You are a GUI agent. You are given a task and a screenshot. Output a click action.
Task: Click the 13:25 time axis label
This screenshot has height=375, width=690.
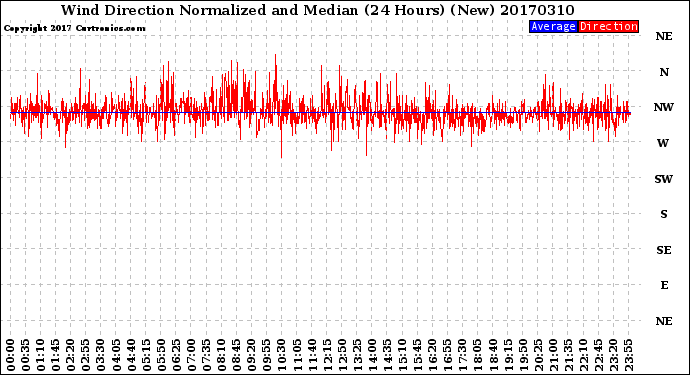pos(357,355)
